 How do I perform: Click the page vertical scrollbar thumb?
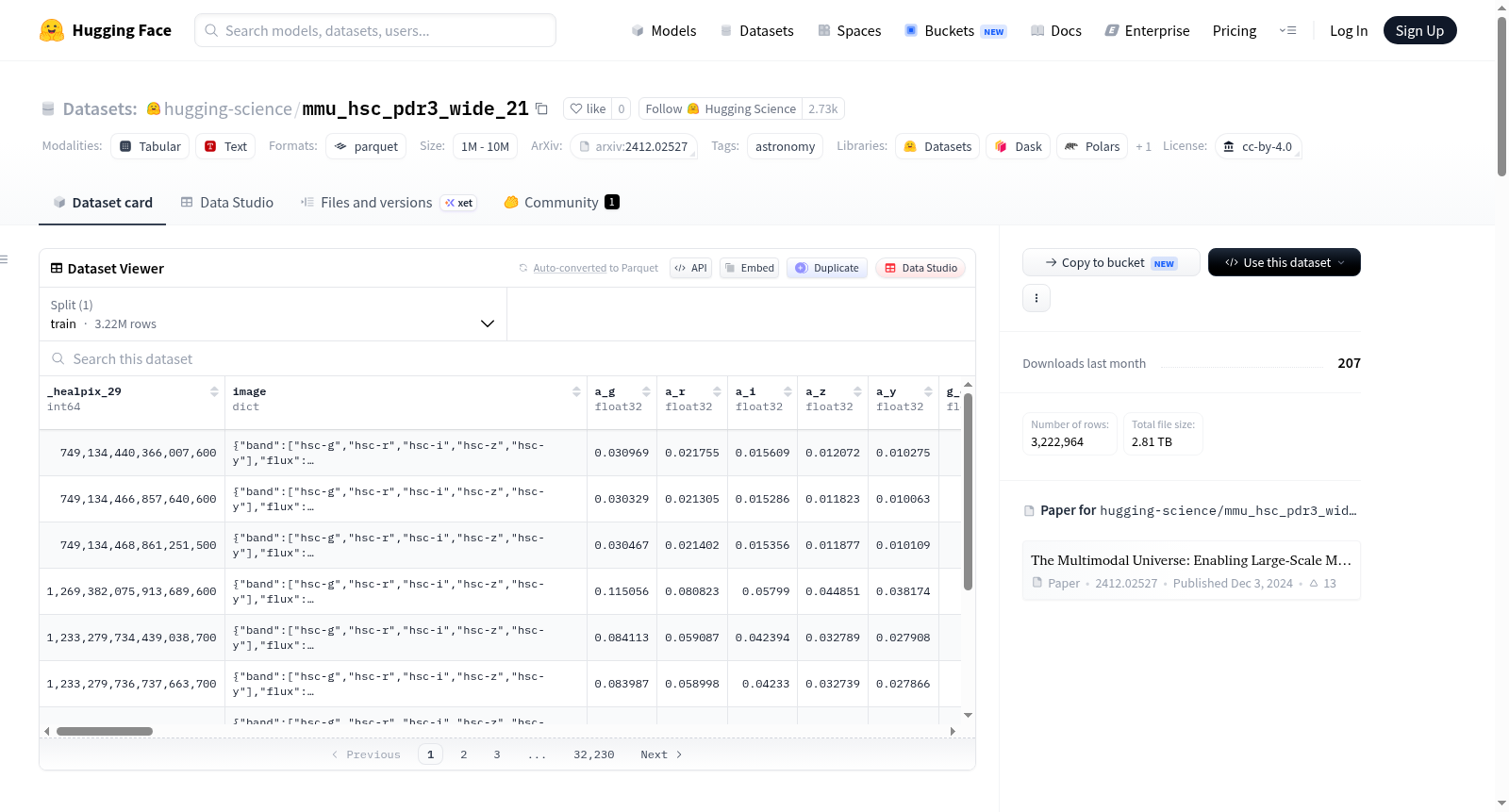tap(1501, 96)
